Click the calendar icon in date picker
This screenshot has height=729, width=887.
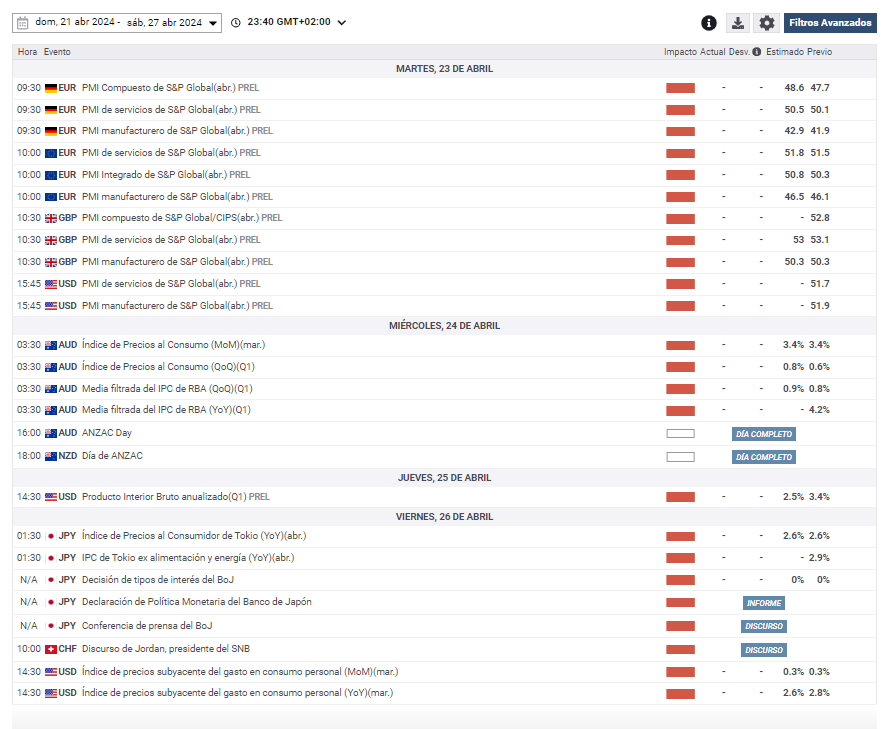pos(22,22)
